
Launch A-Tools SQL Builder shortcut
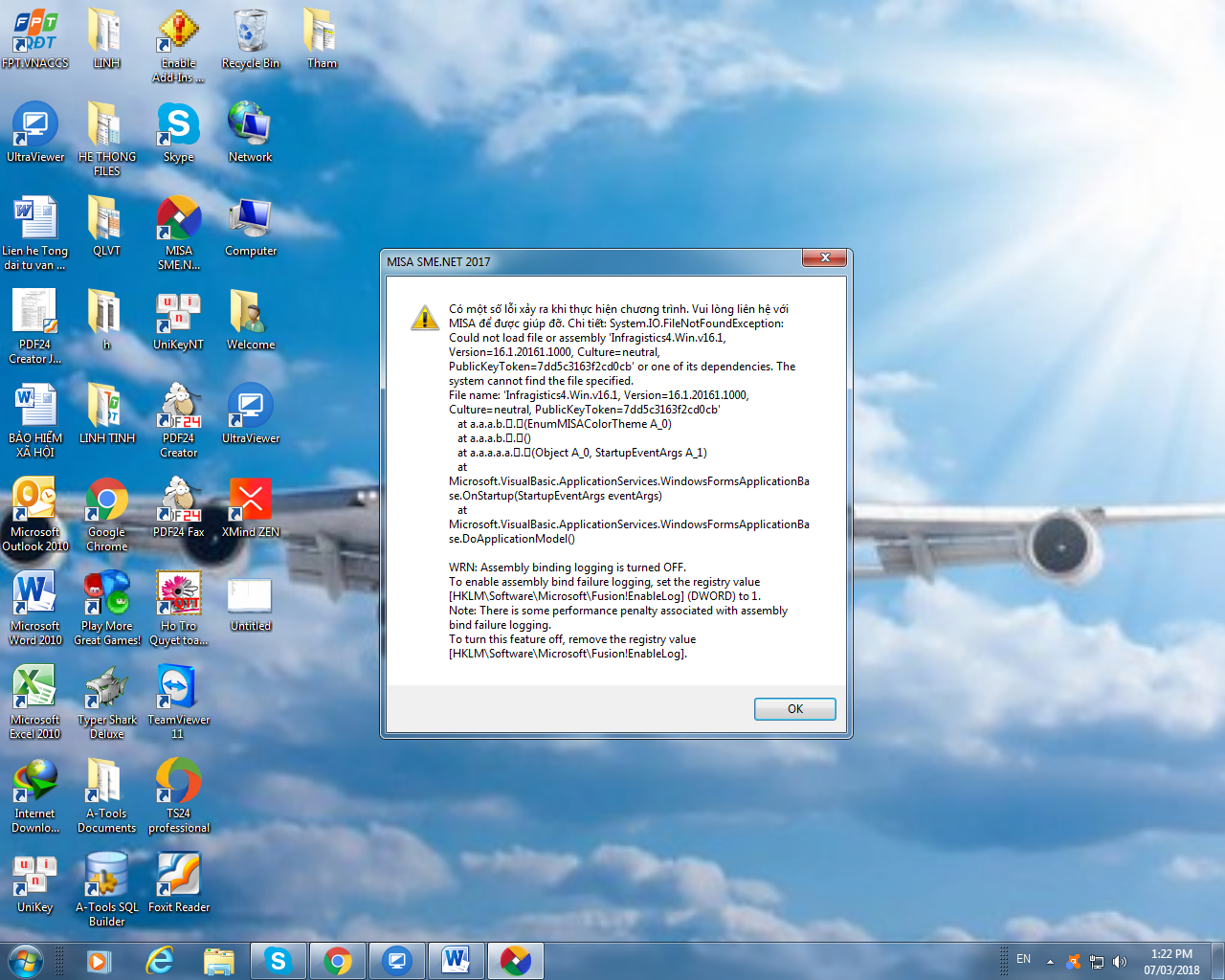click(106, 889)
